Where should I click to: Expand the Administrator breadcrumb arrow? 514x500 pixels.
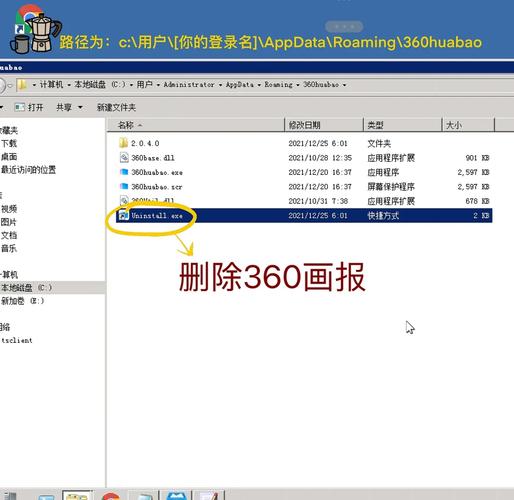220,85
